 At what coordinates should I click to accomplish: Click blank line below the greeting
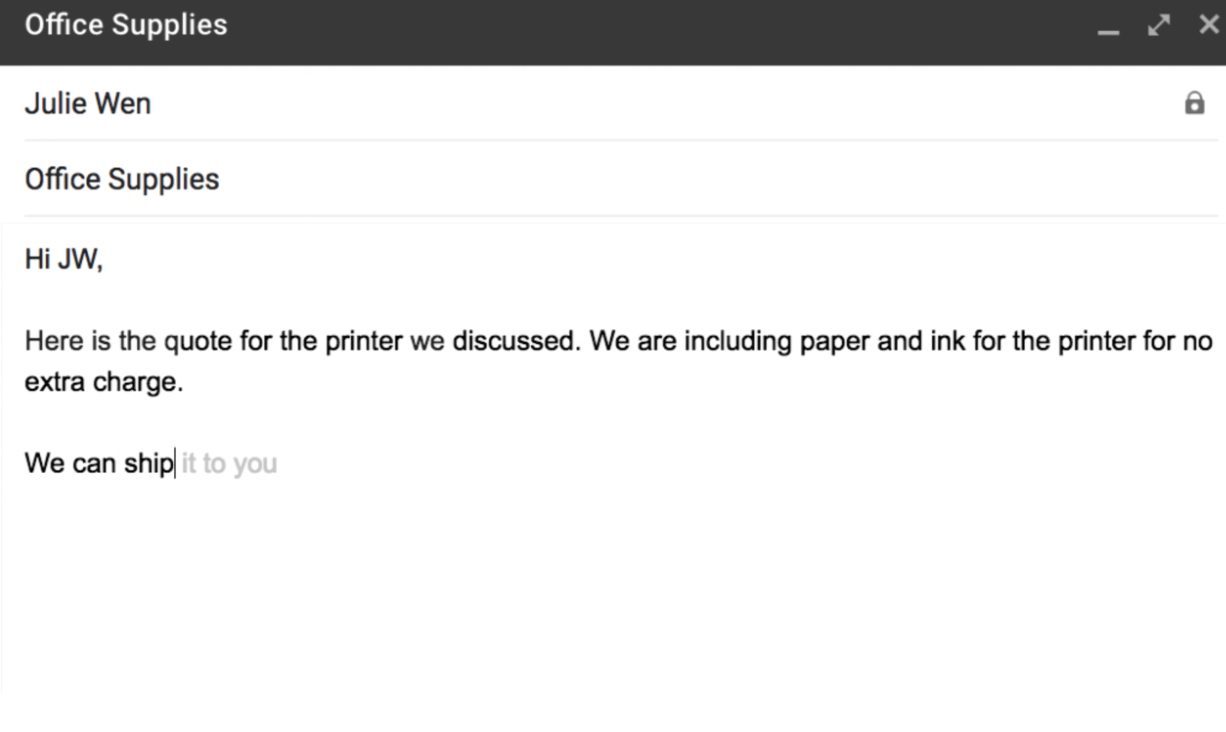(x=300, y=300)
